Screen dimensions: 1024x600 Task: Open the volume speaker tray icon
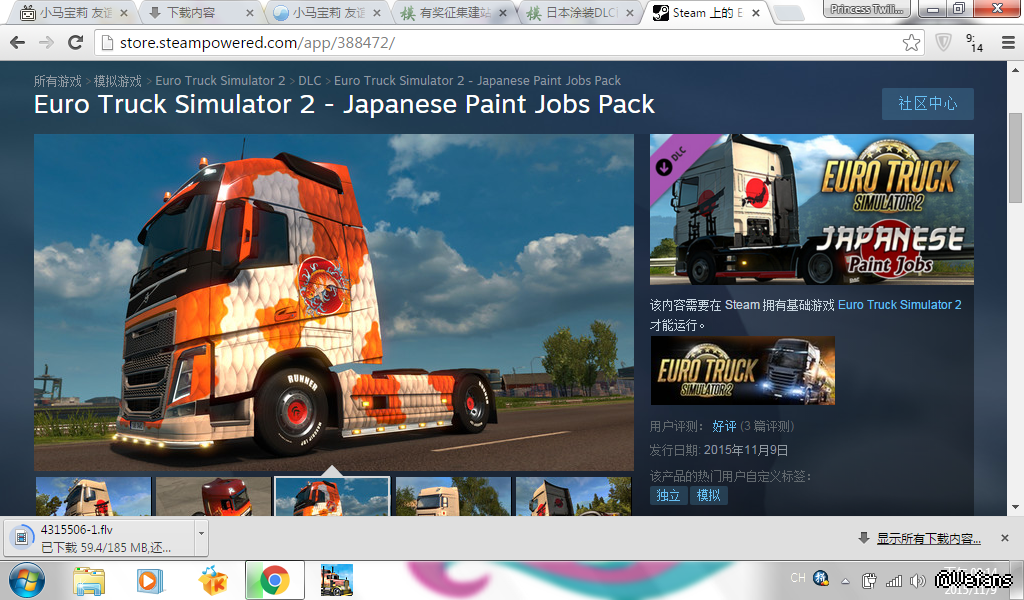918,580
